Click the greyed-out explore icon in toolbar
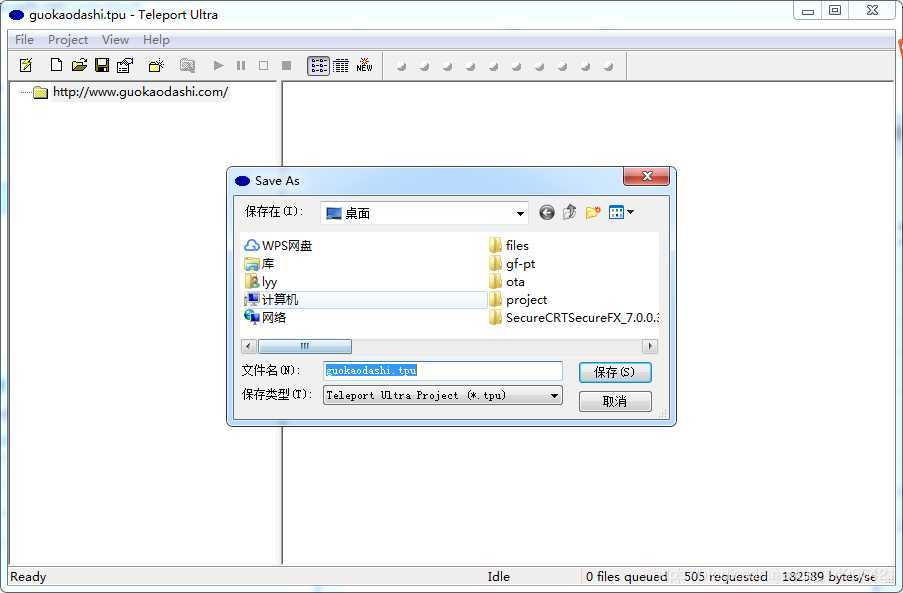The image size is (903, 593). [187, 66]
